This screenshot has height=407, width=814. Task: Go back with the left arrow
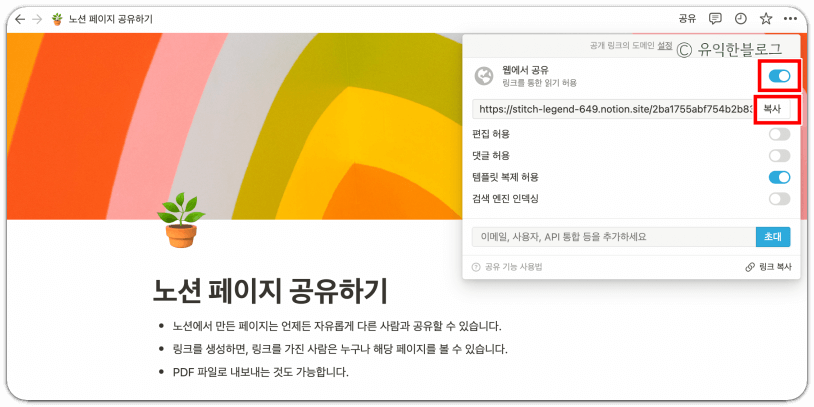tap(20, 19)
